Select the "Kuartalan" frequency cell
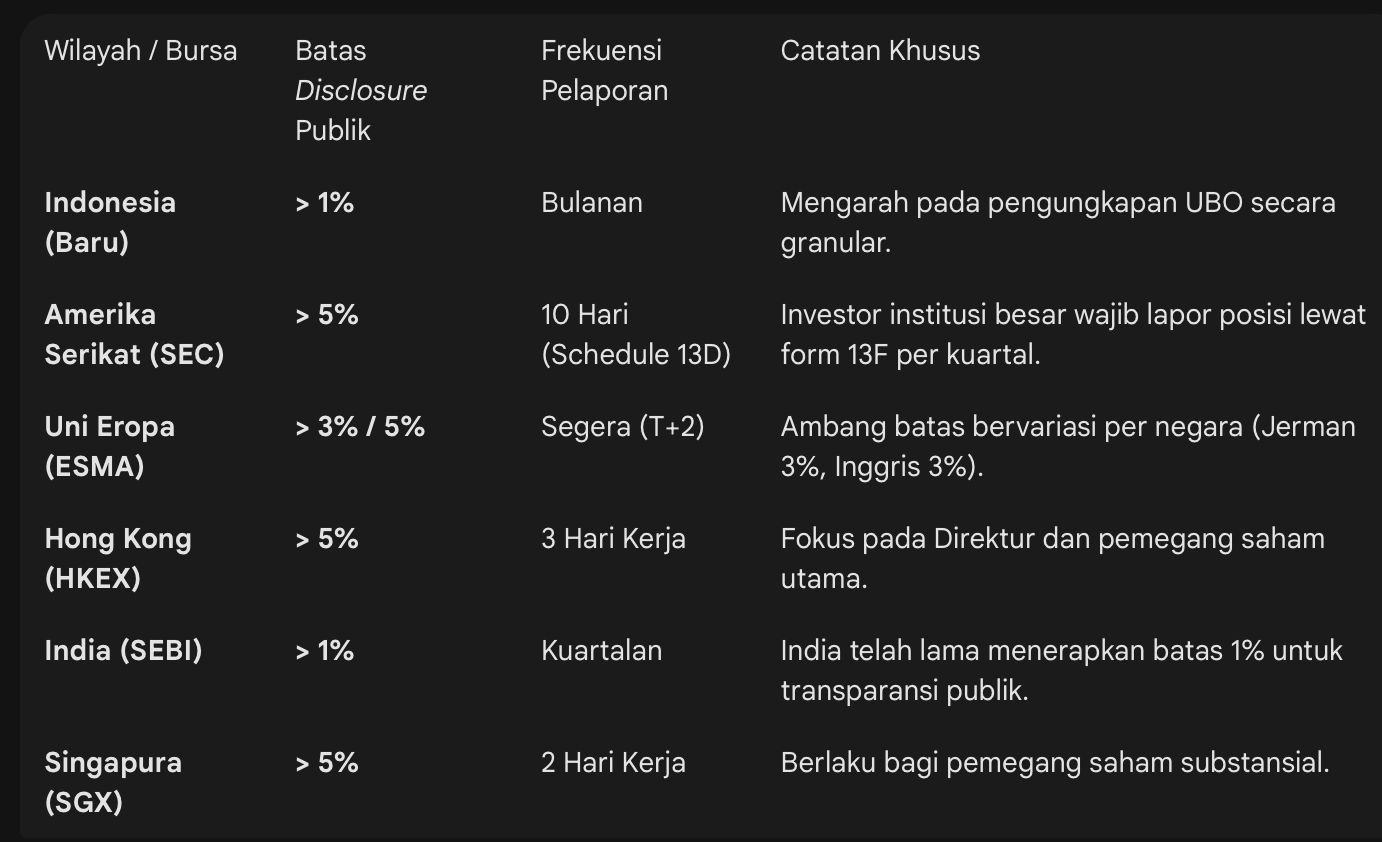Viewport: 1382px width, 842px height. tap(601, 651)
